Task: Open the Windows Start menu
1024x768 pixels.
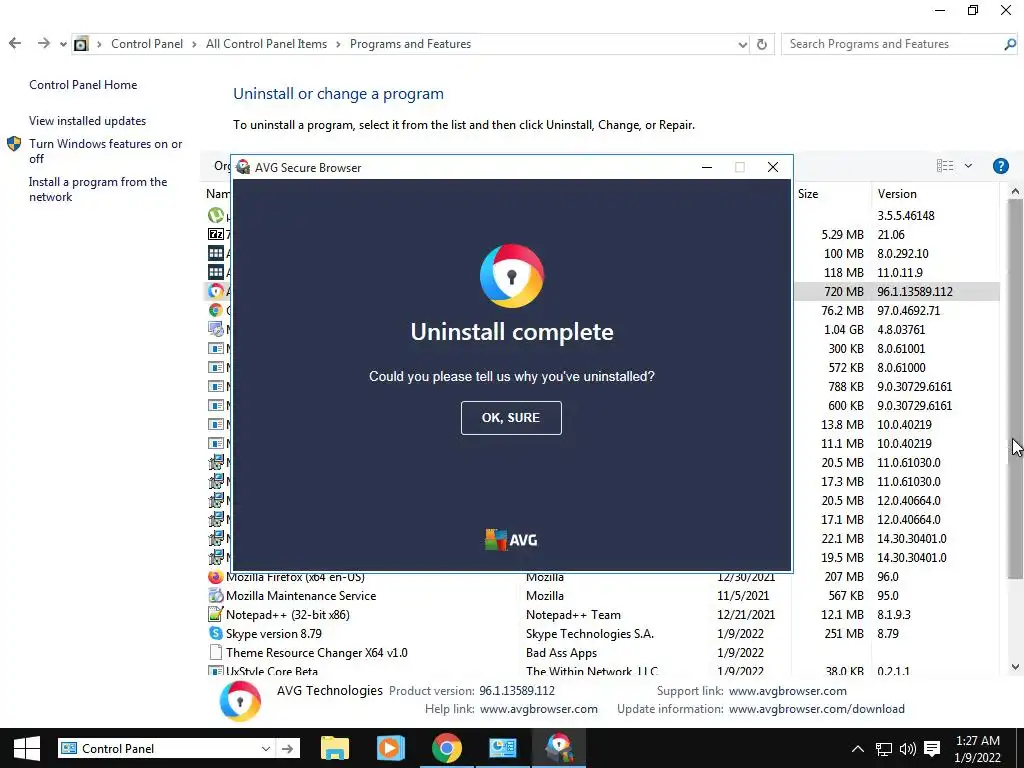Action: click(26, 748)
